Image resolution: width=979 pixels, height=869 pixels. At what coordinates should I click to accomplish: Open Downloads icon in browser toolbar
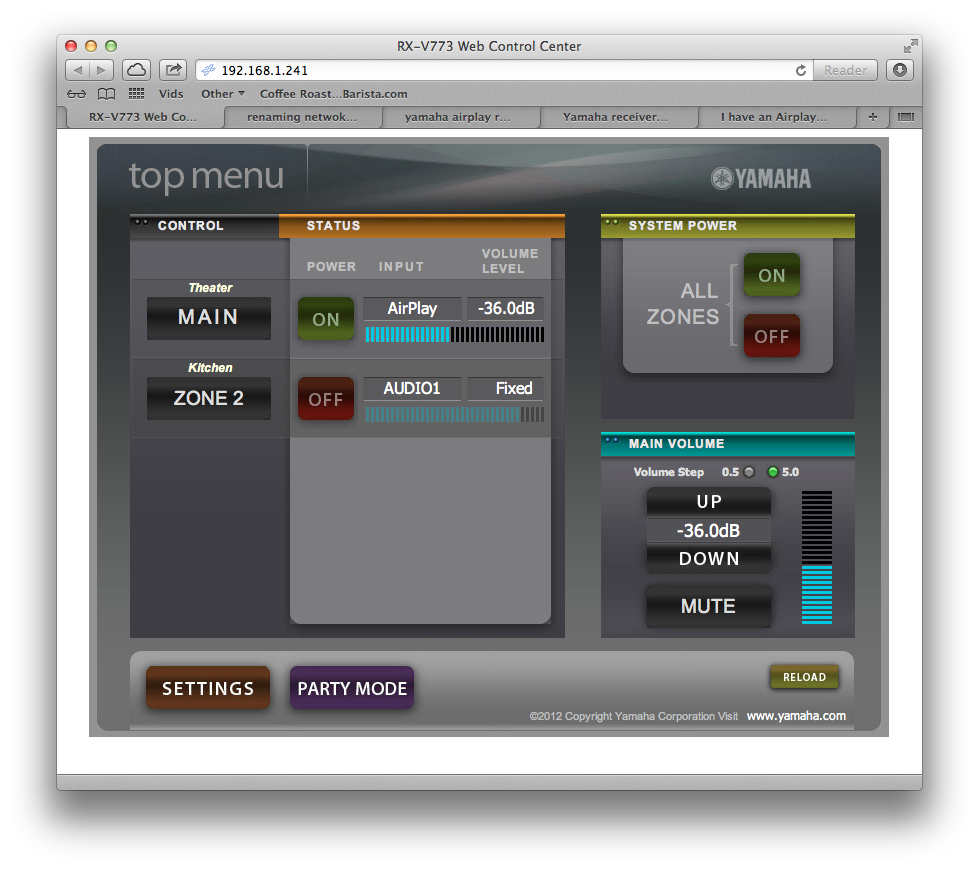899,70
